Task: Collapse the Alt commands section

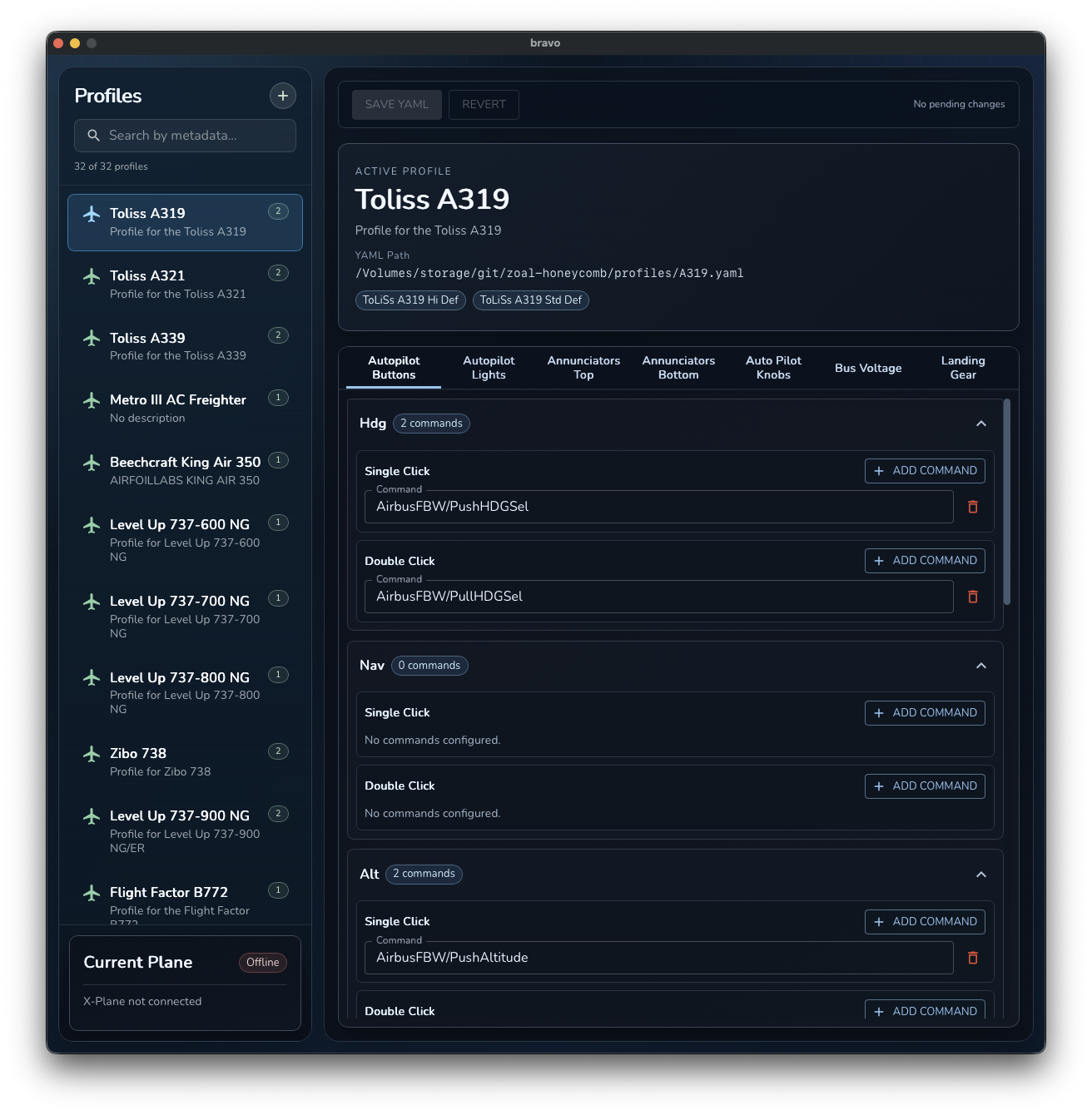Action: [981, 875]
